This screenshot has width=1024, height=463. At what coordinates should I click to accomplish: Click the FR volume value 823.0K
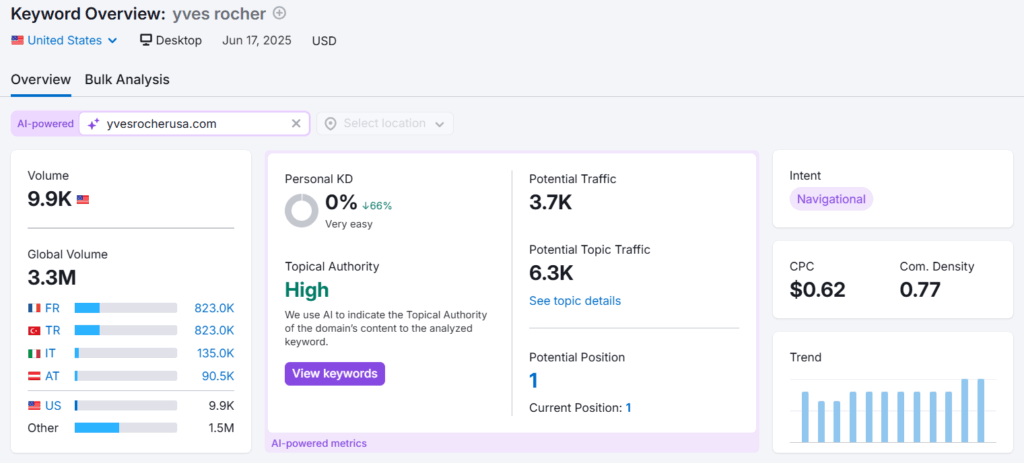(x=214, y=308)
